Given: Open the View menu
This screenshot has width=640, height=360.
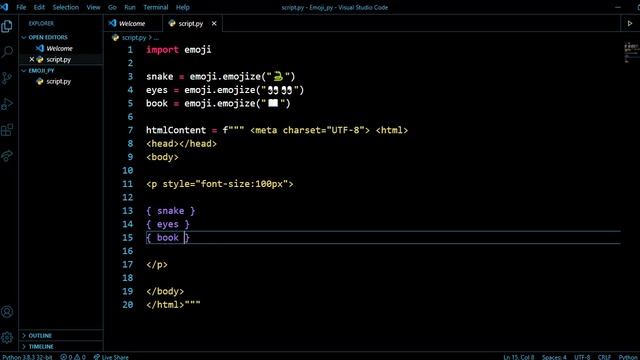Looking at the screenshot, I should click(x=93, y=7).
